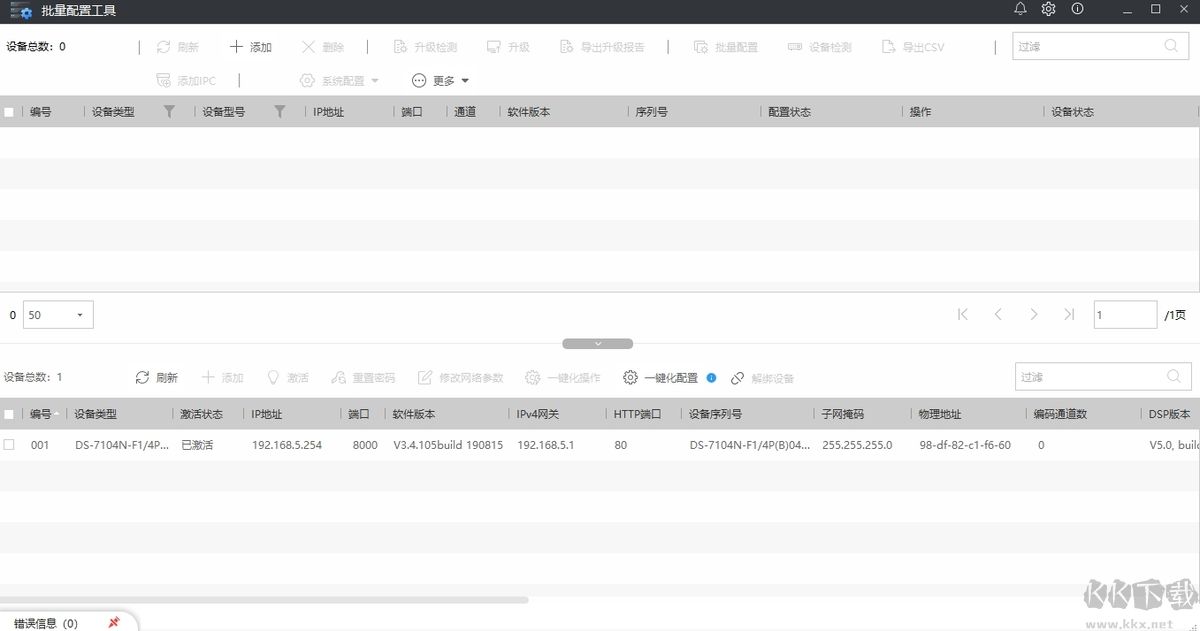Image resolution: width=1200 pixels, height=631 pixels.
Task: Check the checkbox for device 001
Action: tap(9, 445)
